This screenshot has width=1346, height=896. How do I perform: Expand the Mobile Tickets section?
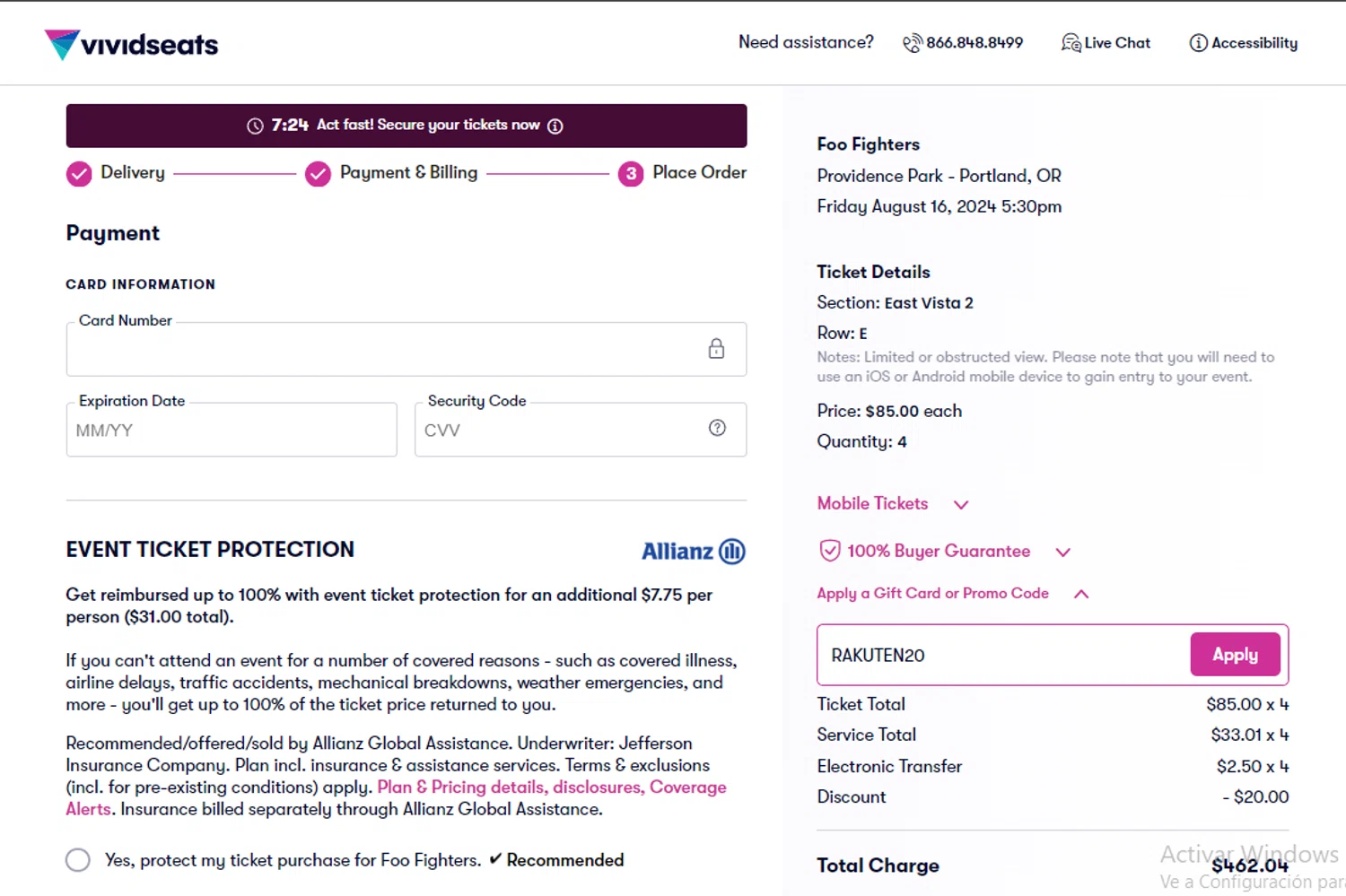(x=961, y=504)
